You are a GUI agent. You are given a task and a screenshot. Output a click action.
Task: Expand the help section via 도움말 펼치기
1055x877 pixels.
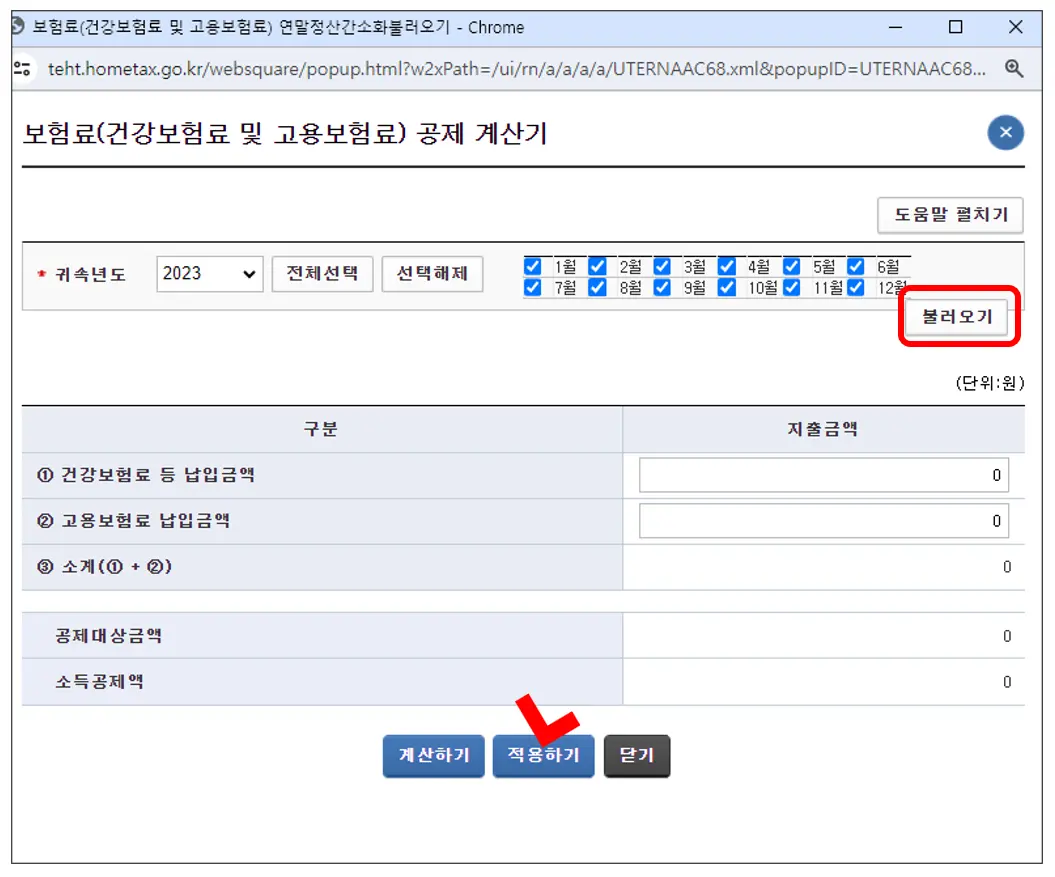[x=949, y=215]
